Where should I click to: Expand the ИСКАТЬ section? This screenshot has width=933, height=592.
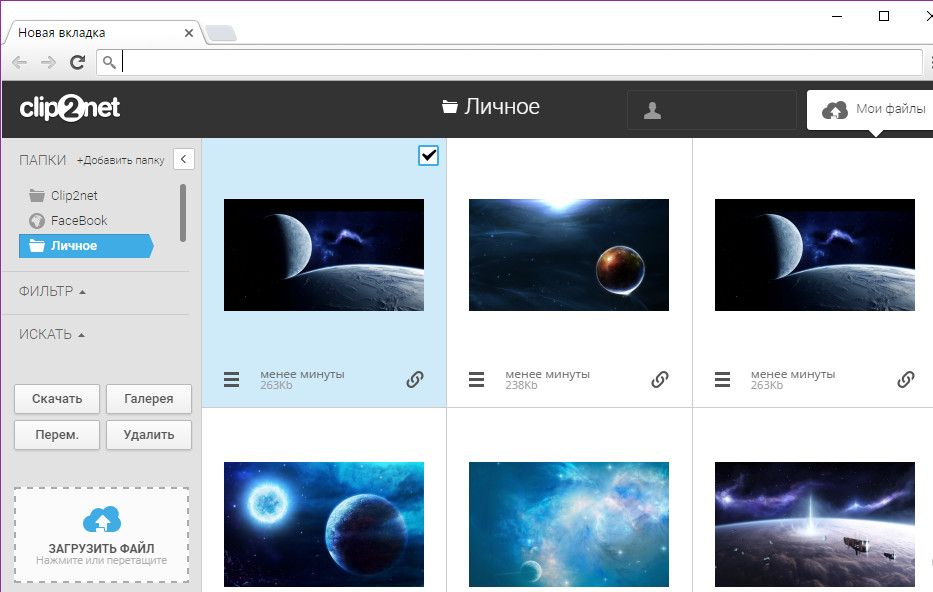coord(52,334)
